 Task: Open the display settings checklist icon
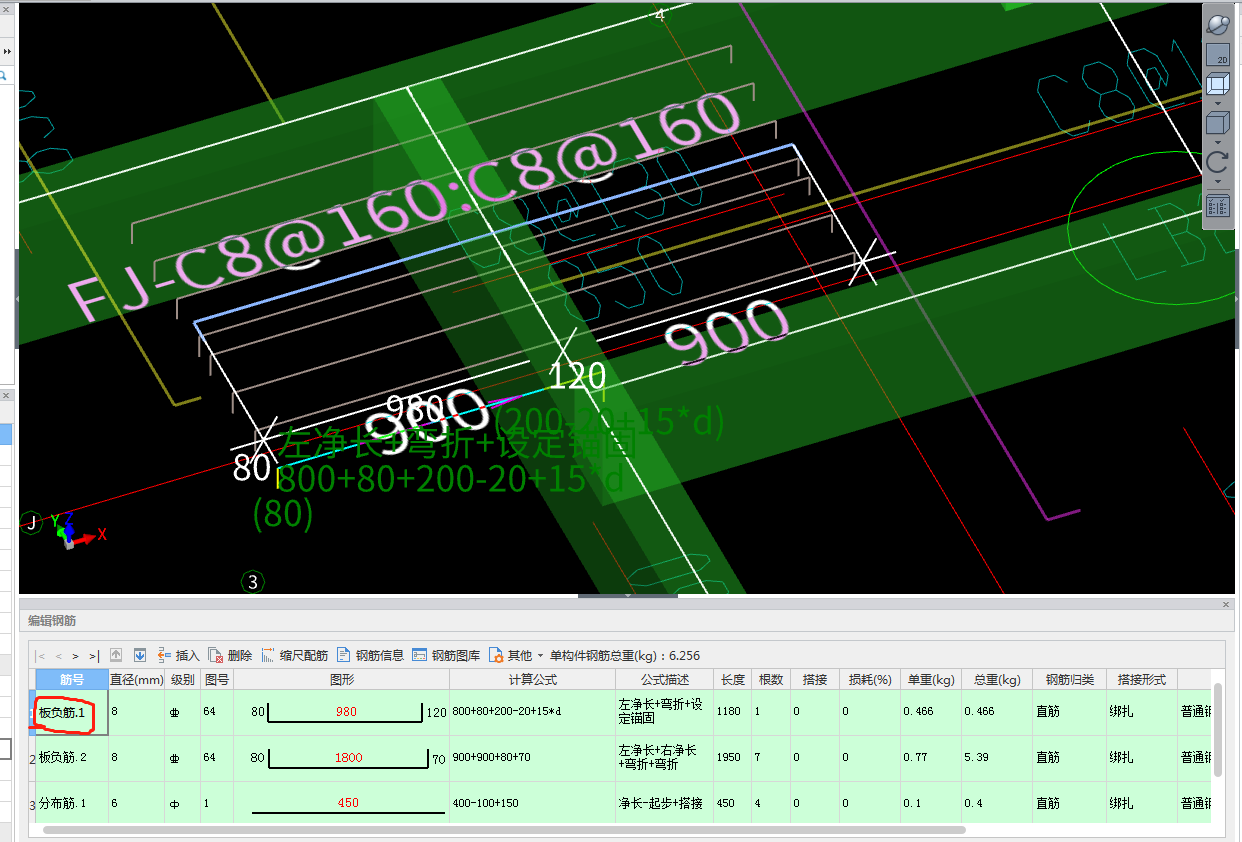1217,206
